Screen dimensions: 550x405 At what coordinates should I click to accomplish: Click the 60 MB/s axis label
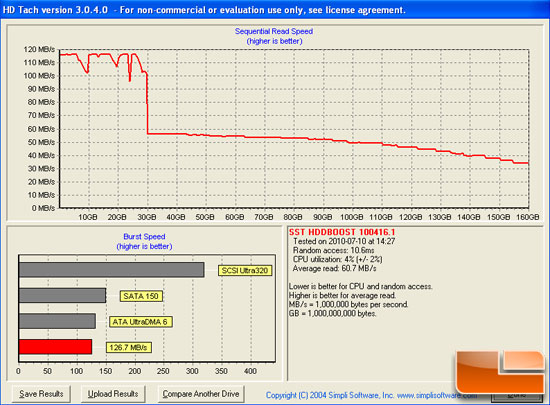click(41, 129)
